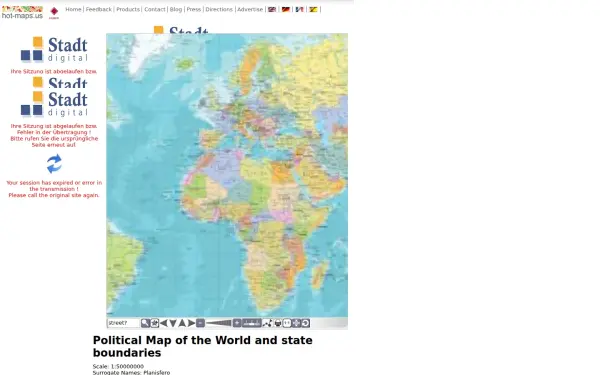
Task: Click 'Political Map of the World' heading
Action: [x=202, y=346]
